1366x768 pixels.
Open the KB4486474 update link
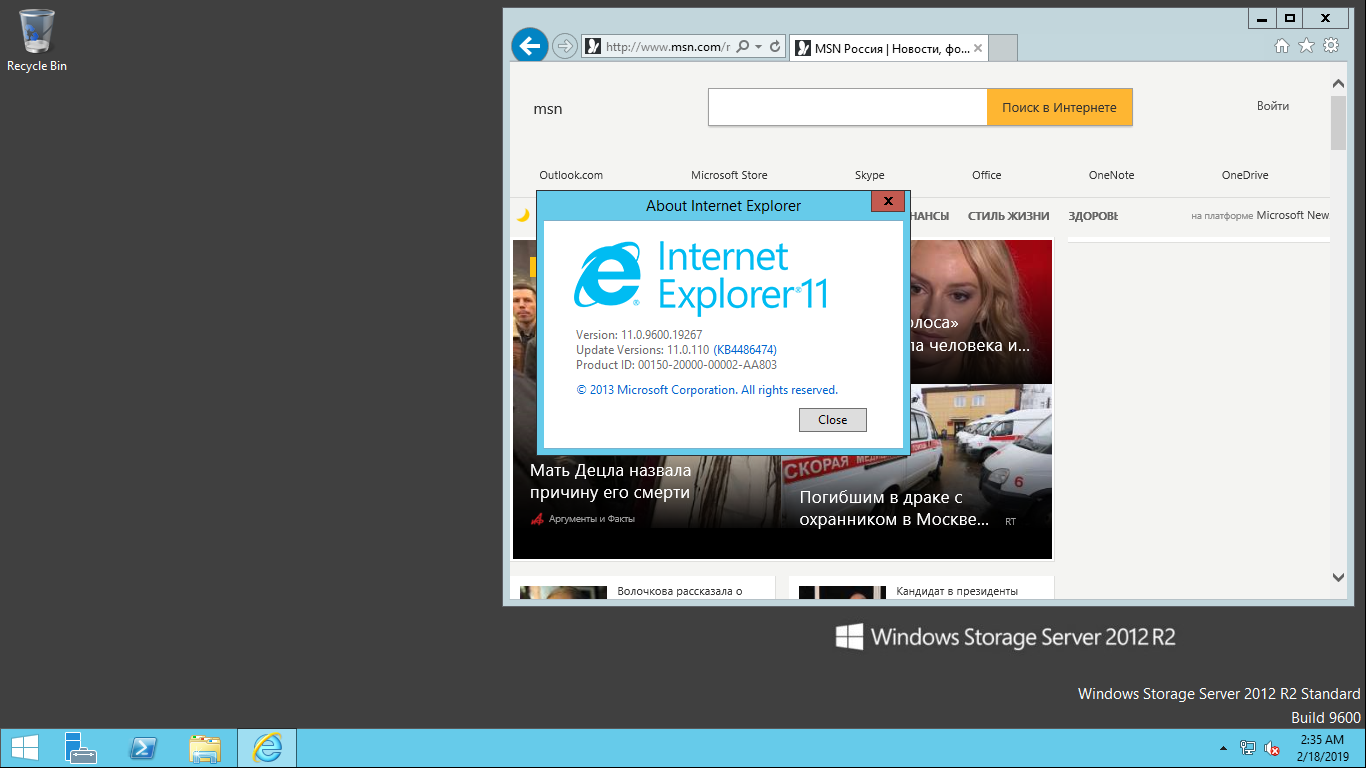click(x=745, y=350)
